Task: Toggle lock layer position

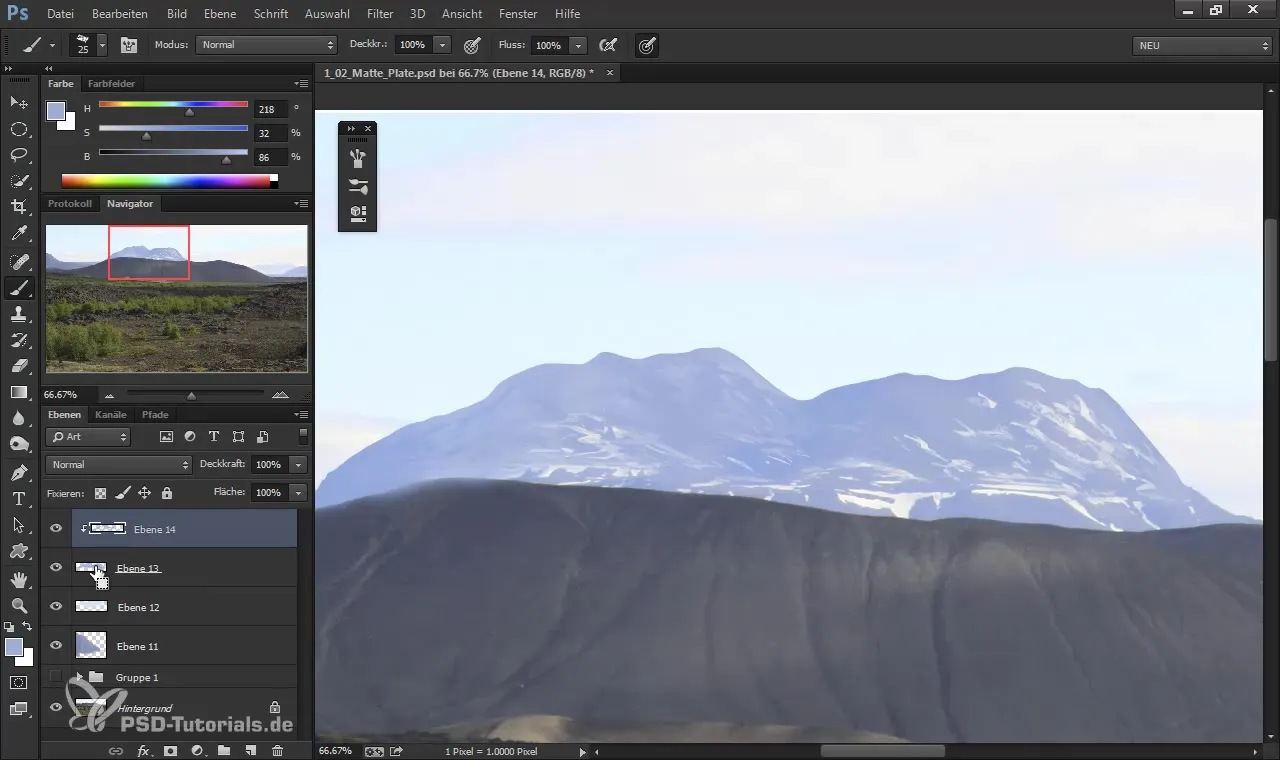Action: 144,493
